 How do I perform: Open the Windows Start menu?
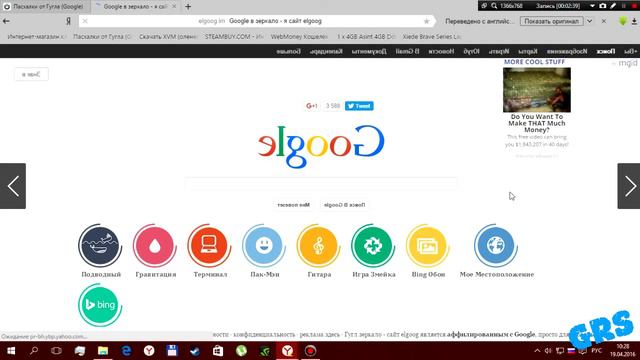tap(11, 351)
